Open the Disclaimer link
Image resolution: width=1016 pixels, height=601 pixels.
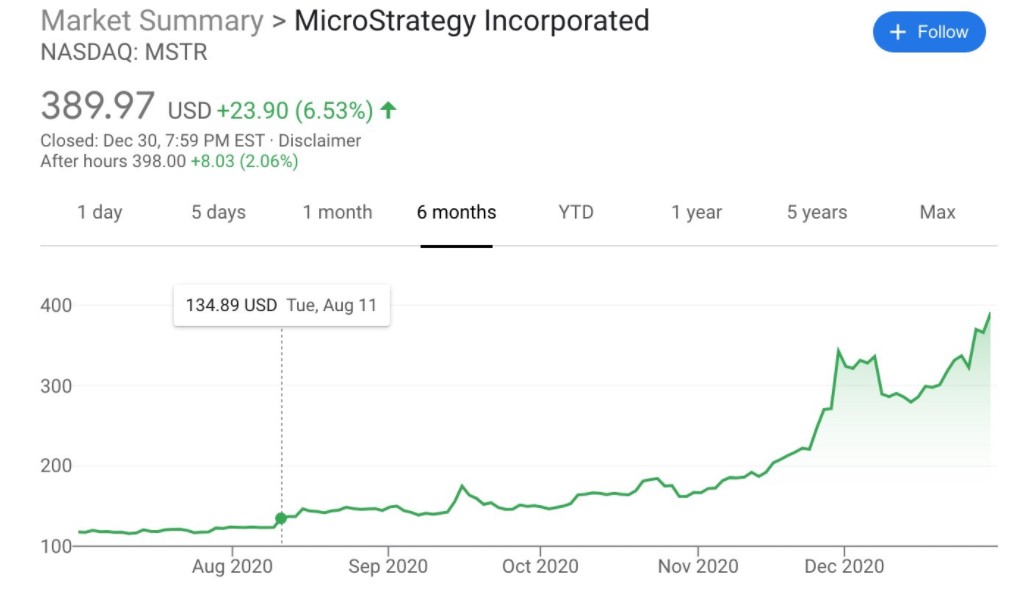coord(321,140)
